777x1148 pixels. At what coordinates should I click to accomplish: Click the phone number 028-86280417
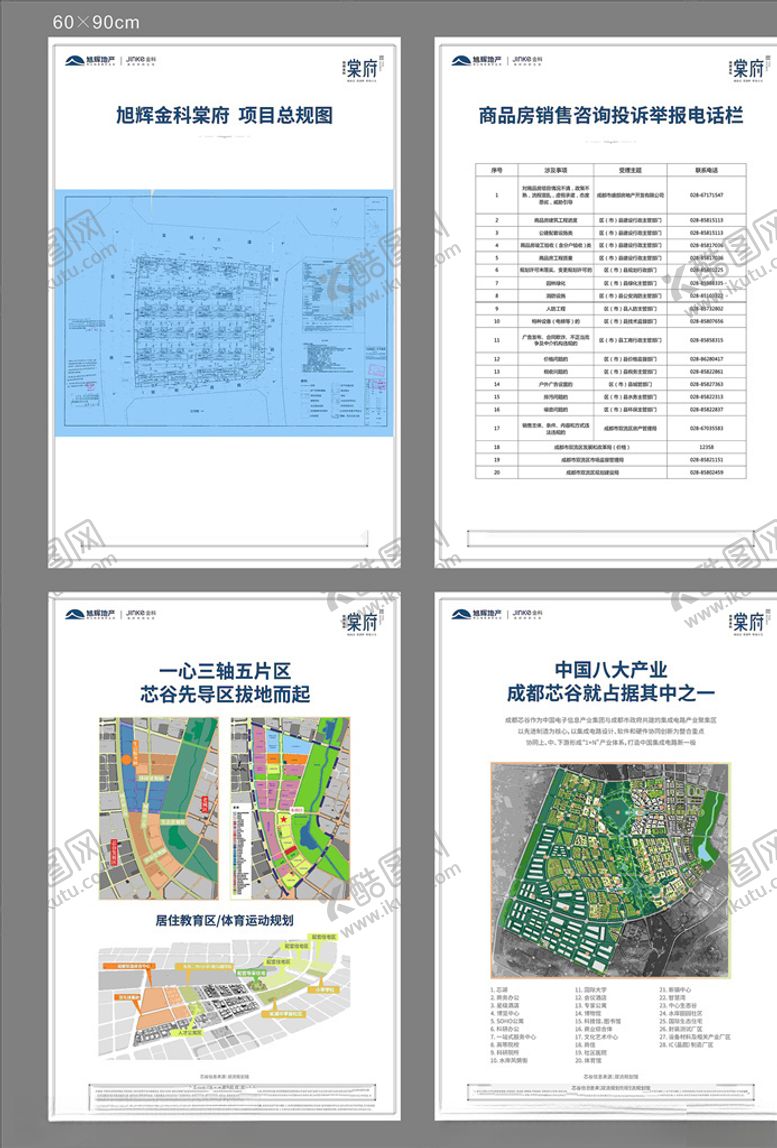point(707,359)
